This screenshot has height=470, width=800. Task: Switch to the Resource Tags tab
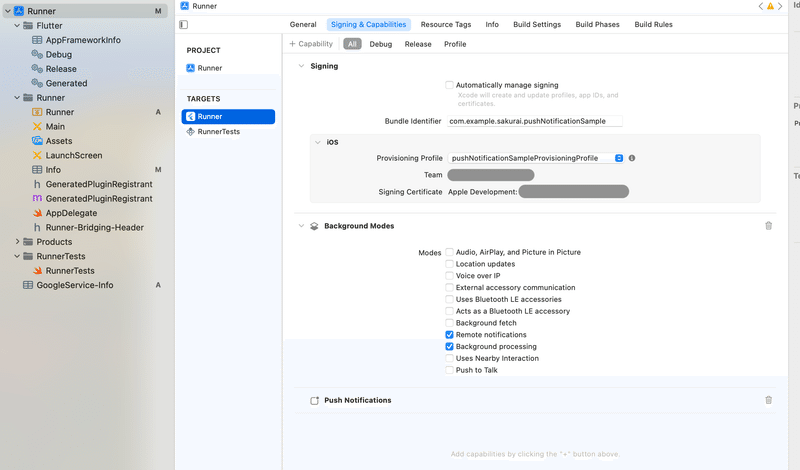pos(446,24)
